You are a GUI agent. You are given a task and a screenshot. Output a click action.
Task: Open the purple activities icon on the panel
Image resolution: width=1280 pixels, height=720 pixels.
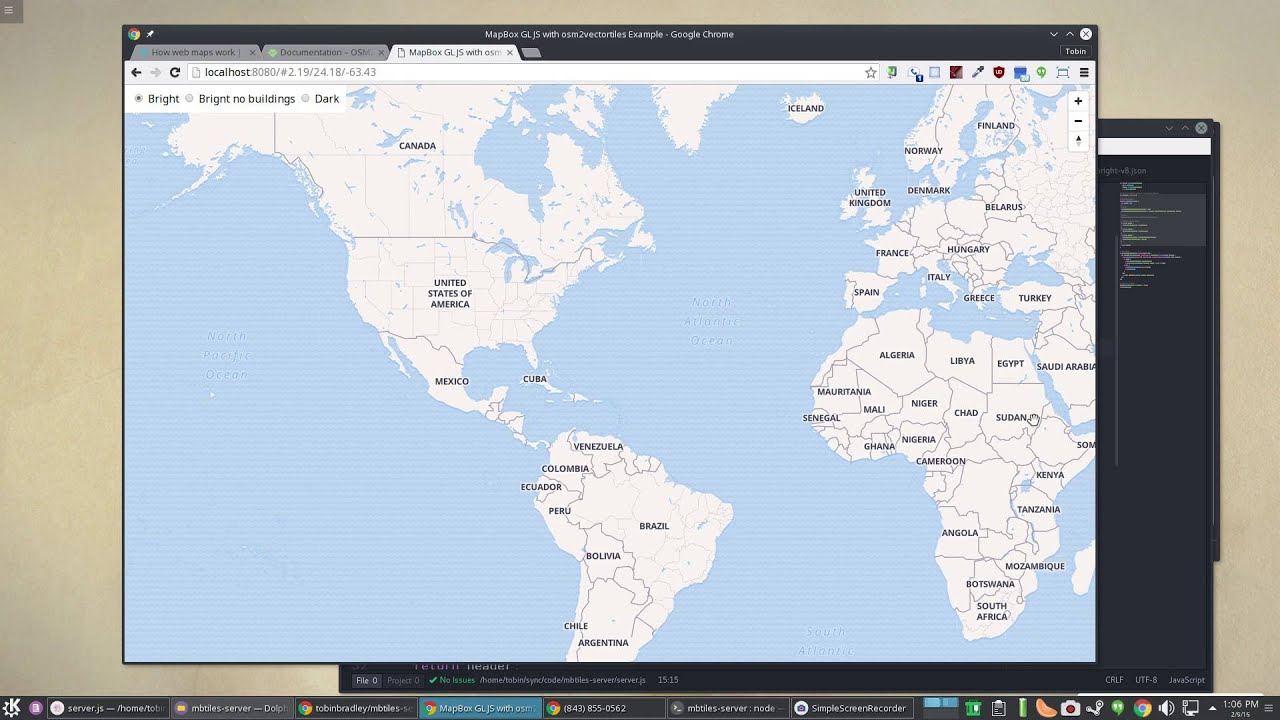coord(36,708)
